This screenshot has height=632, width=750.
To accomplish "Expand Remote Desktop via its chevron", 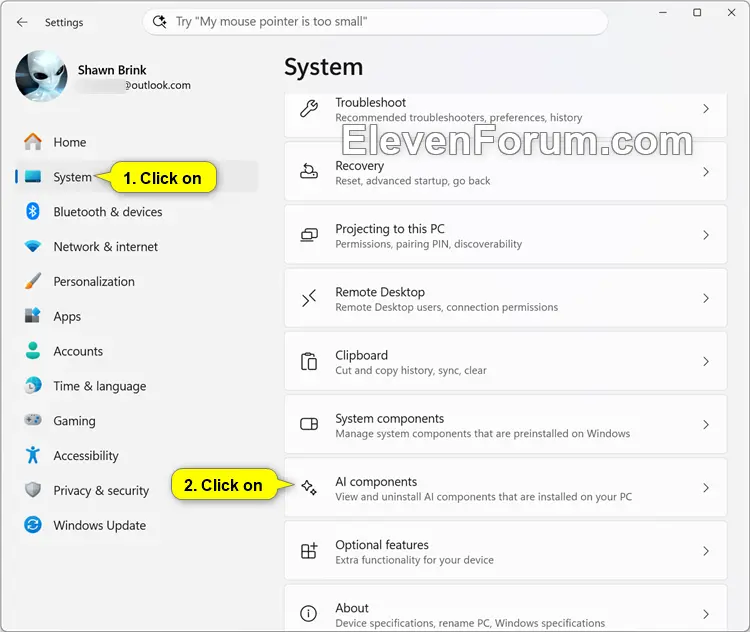I will (706, 298).
